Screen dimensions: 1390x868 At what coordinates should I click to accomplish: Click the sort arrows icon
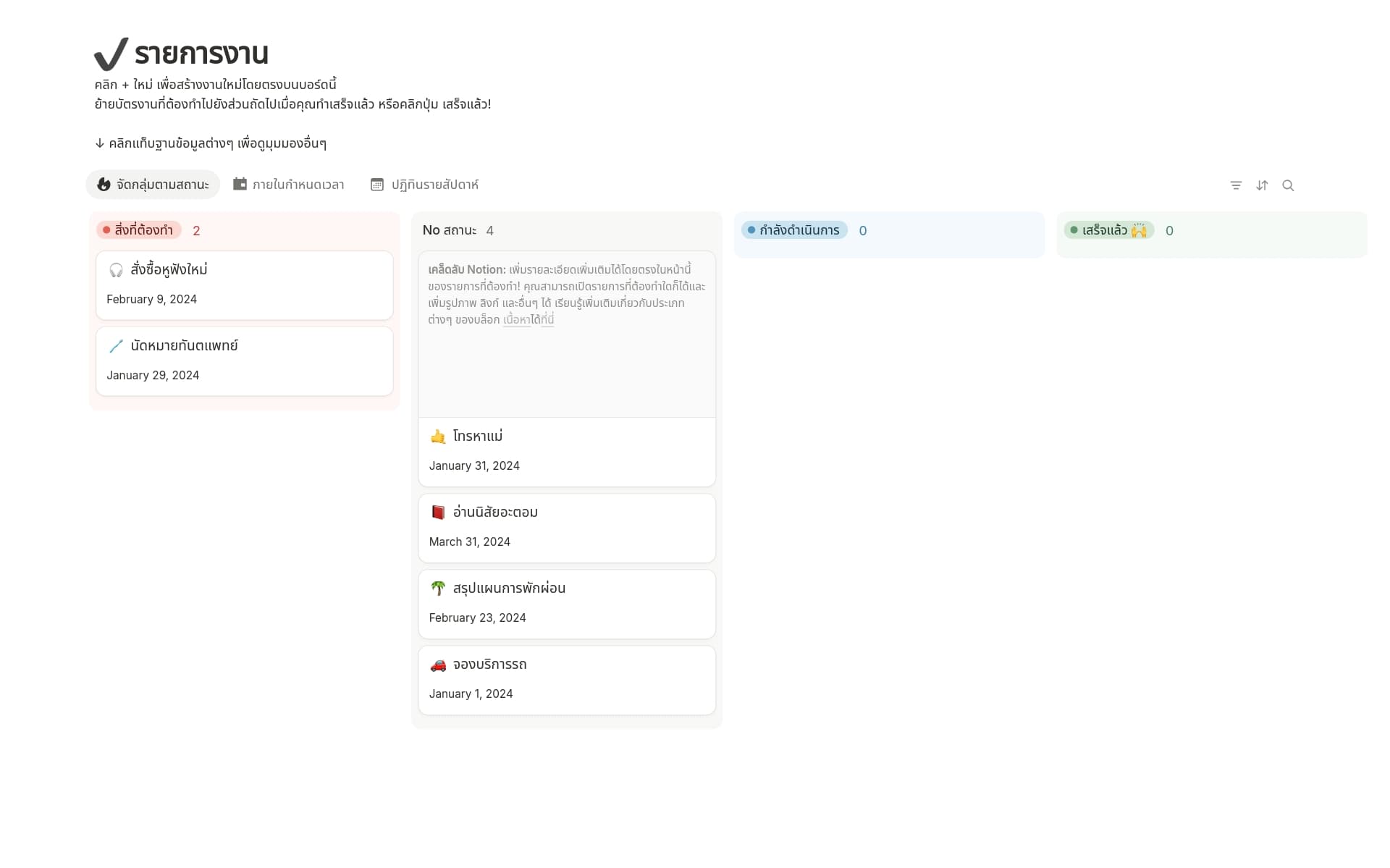1262,185
